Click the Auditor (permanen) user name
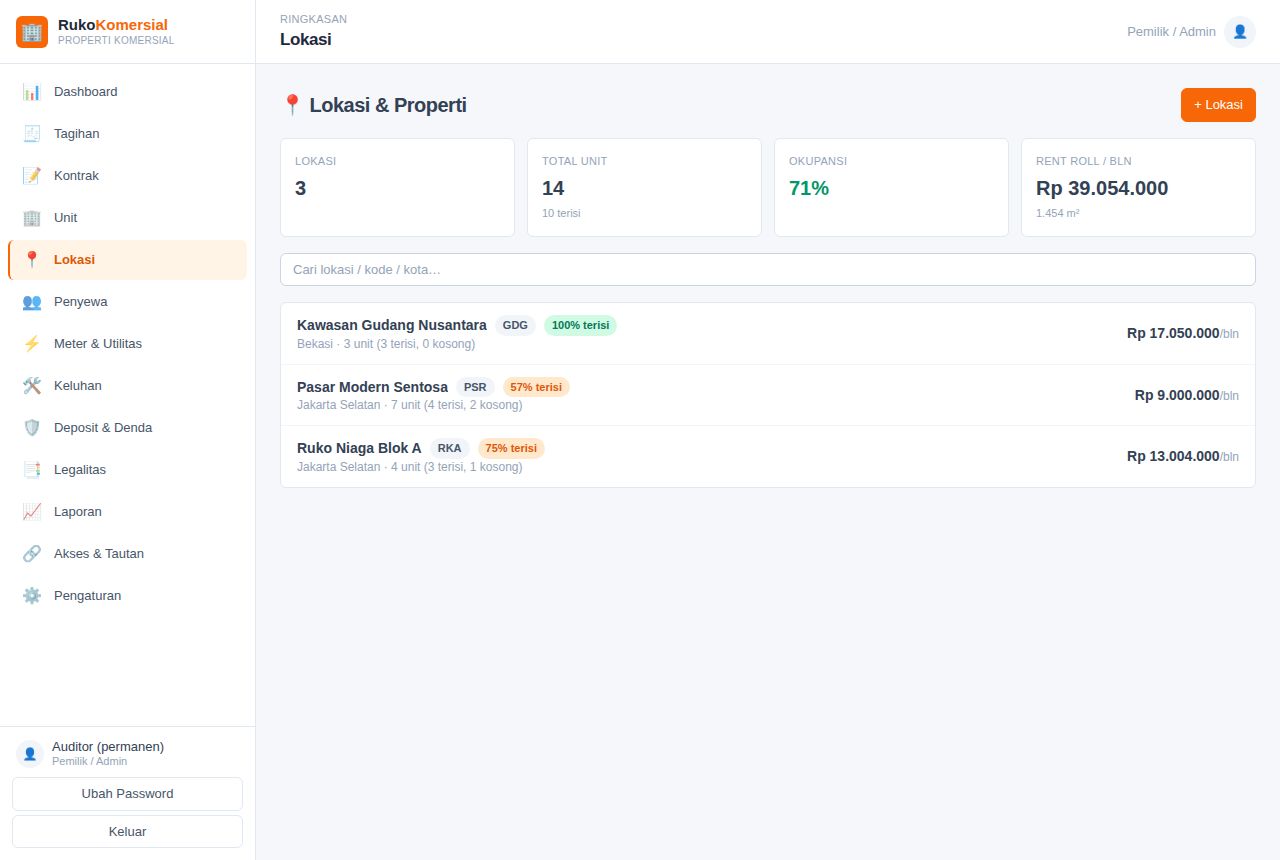1280x860 pixels. point(108,747)
